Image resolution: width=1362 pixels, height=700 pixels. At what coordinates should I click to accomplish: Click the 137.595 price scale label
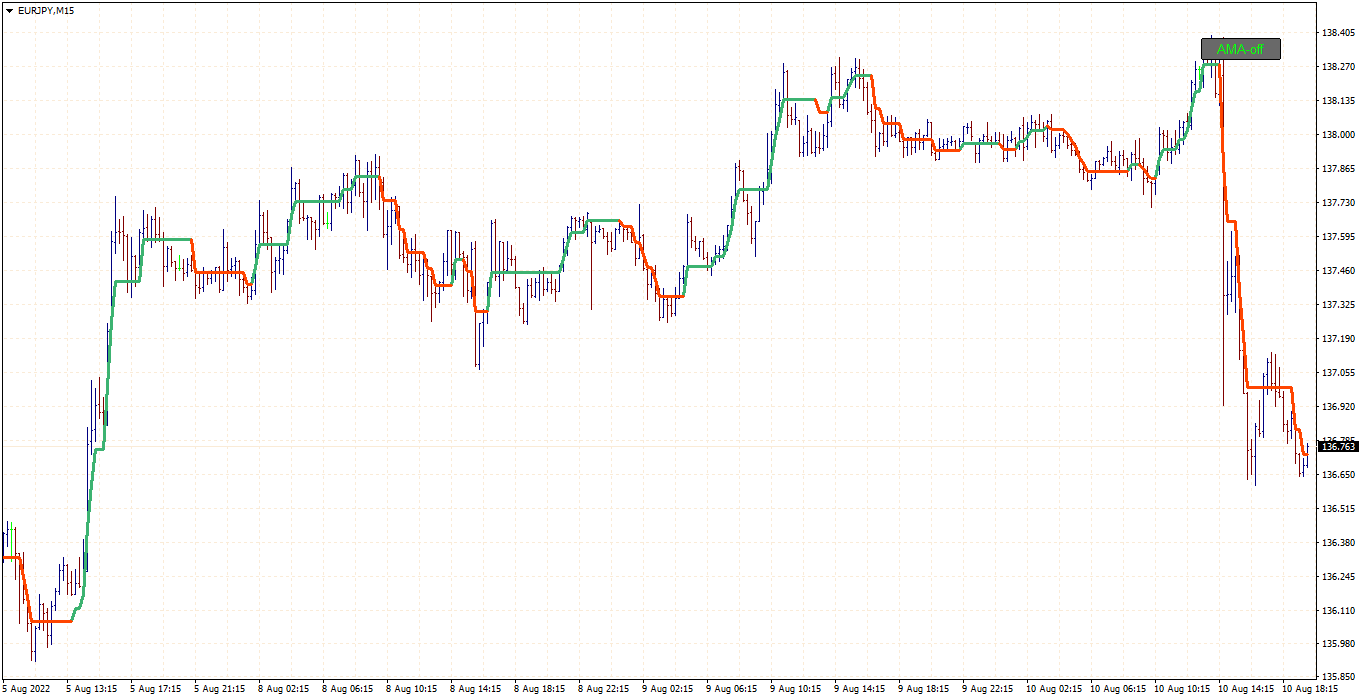click(x=1337, y=237)
